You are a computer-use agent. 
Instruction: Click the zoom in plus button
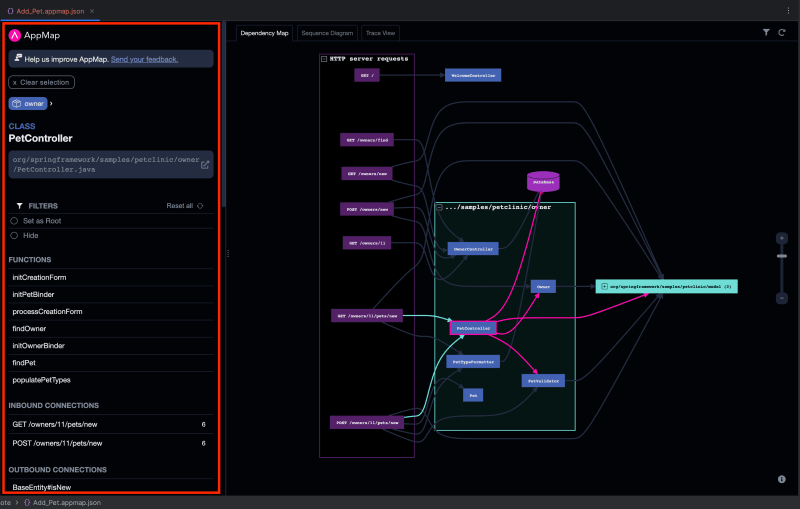point(781,238)
